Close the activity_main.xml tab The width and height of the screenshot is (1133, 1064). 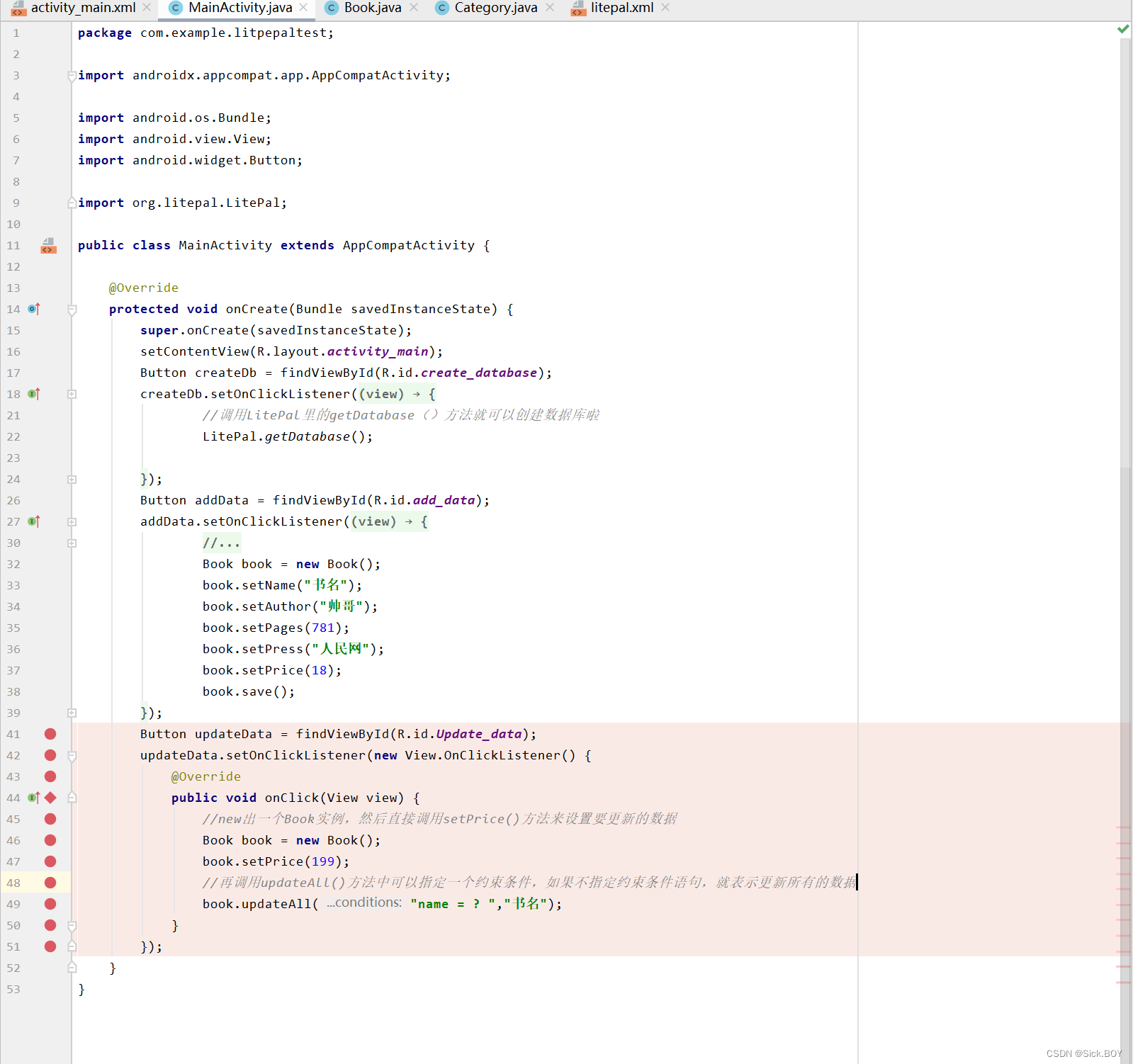(147, 8)
